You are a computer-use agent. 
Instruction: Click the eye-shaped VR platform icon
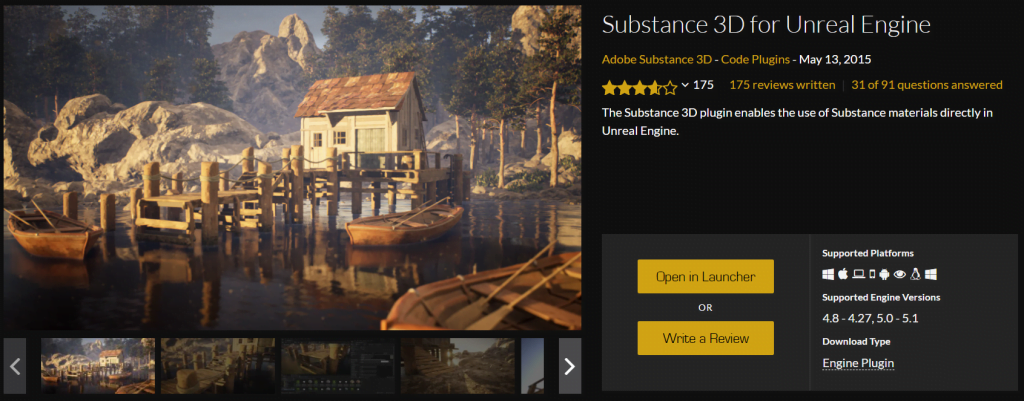[x=900, y=274]
